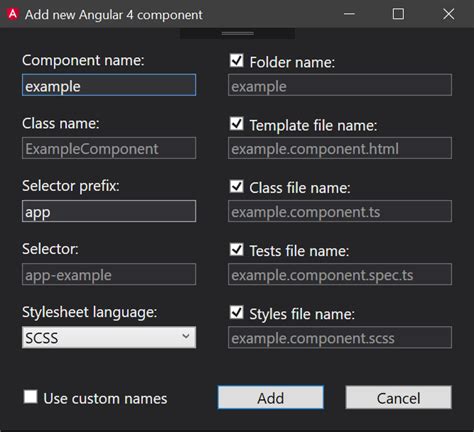
Task: Click the Angular logo icon in title bar
Action: pyautogui.click(x=13, y=14)
